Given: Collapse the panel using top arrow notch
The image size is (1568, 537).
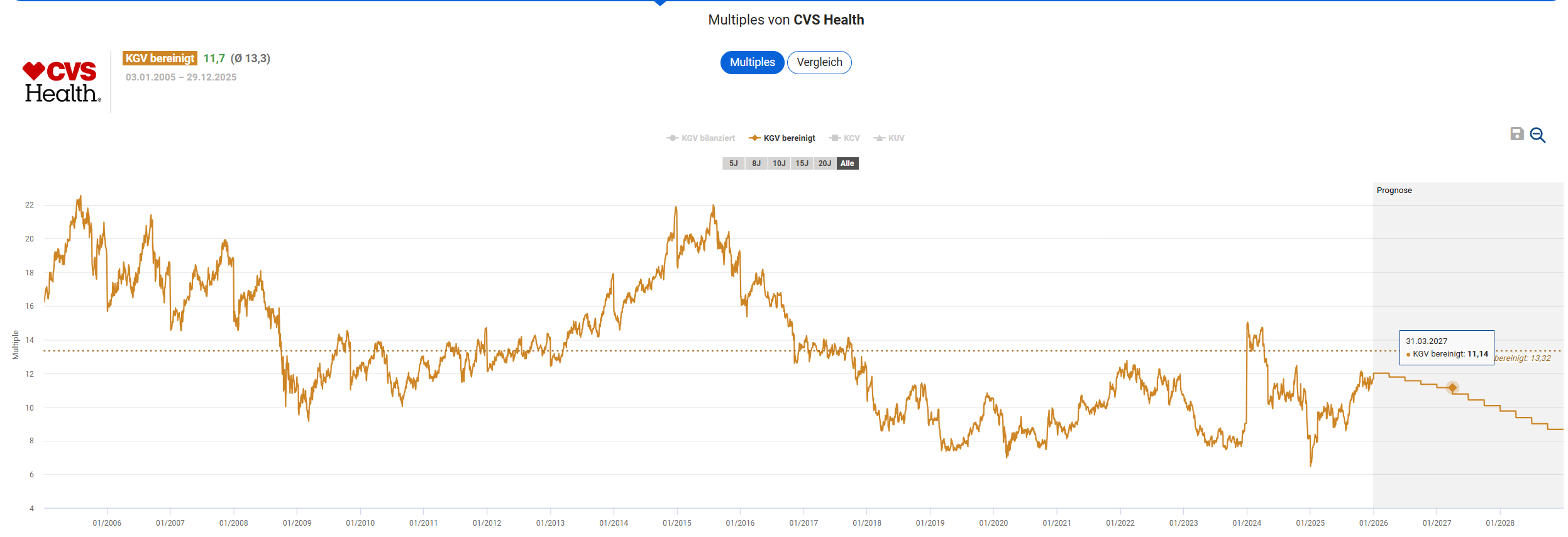Looking at the screenshot, I should (x=660, y=3).
